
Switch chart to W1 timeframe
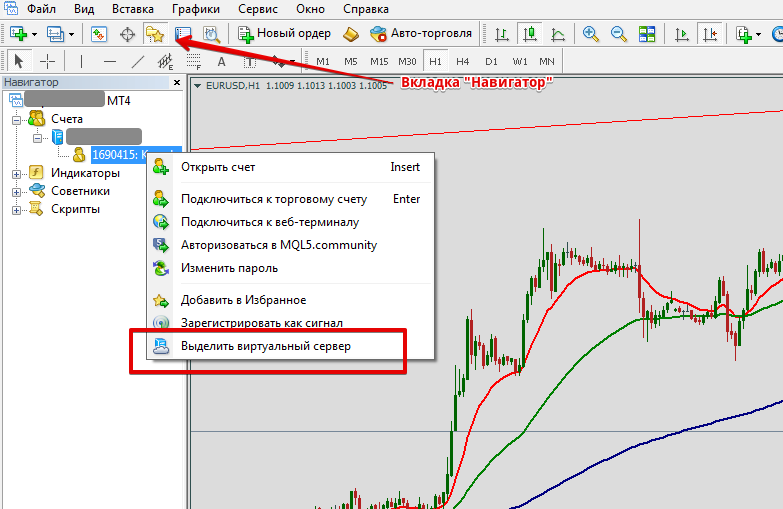point(520,61)
